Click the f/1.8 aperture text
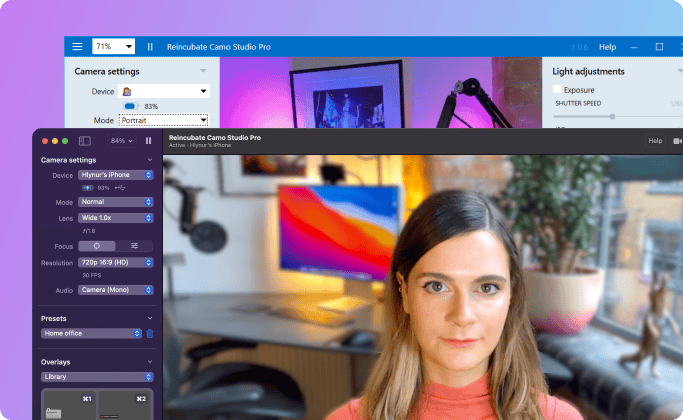Screen dimensions: 683x420 pyautogui.click(x=89, y=231)
